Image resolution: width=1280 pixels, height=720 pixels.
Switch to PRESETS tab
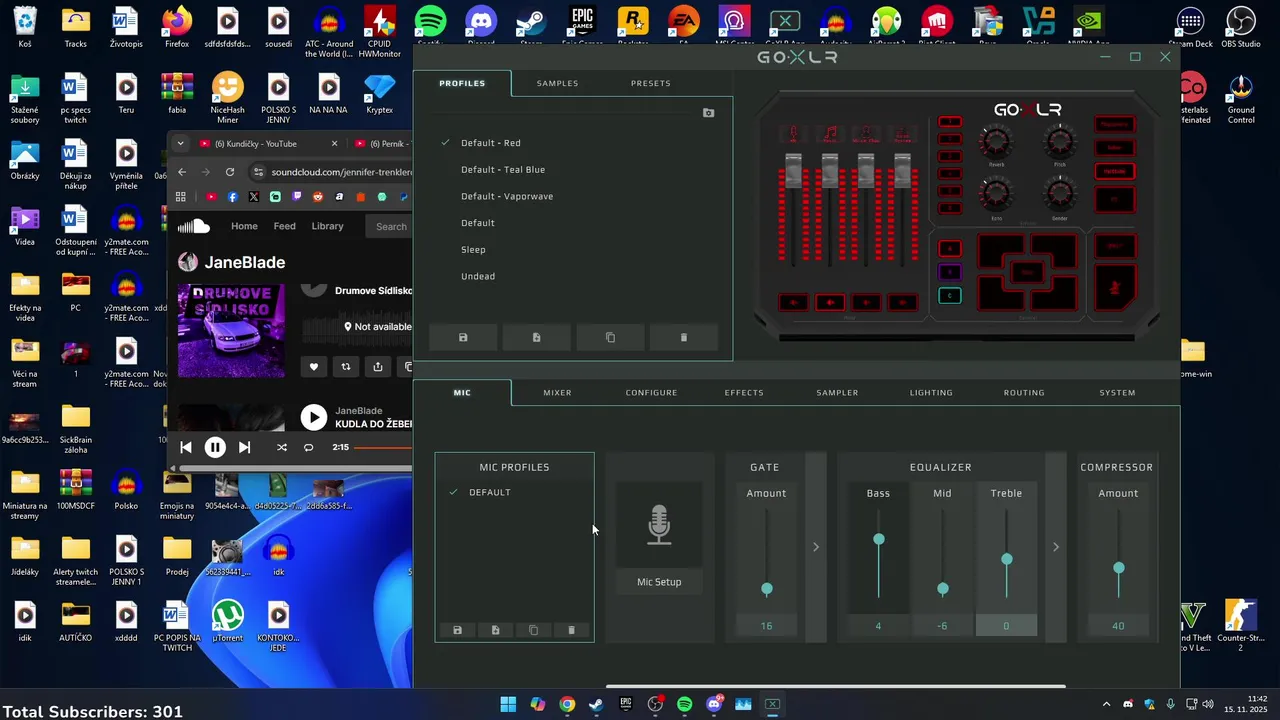coord(651,83)
